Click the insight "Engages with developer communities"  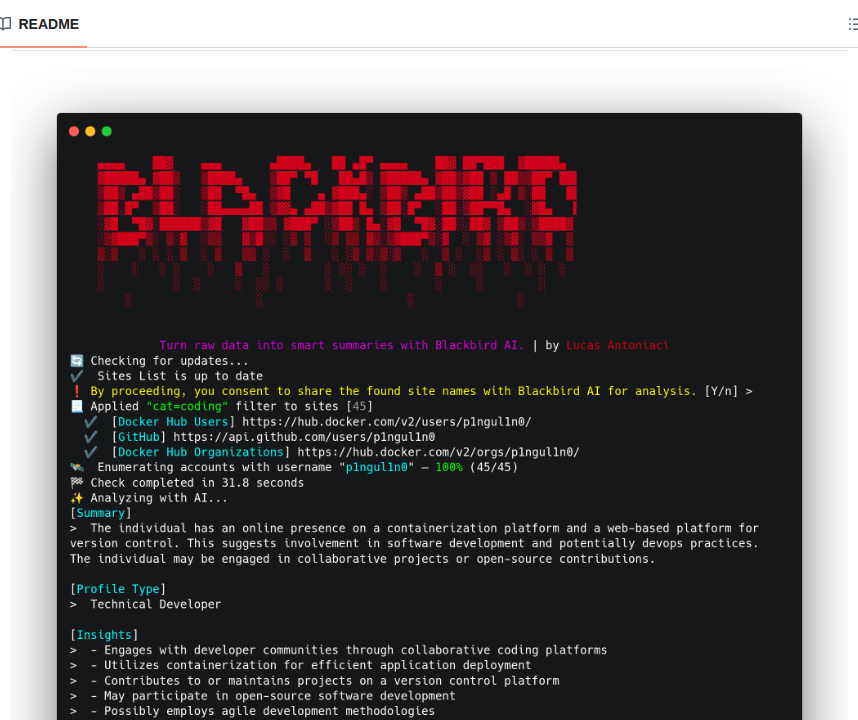[221, 650]
